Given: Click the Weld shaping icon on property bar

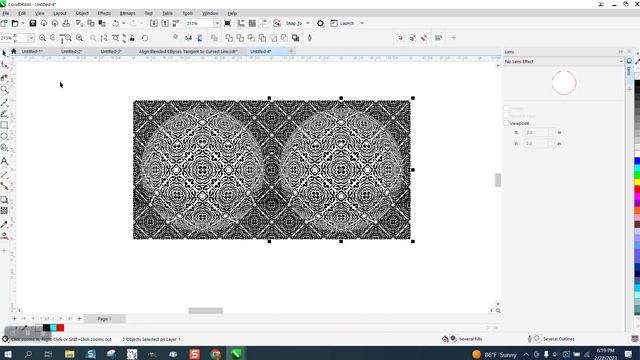Looking at the screenshot, I should tap(229, 38).
